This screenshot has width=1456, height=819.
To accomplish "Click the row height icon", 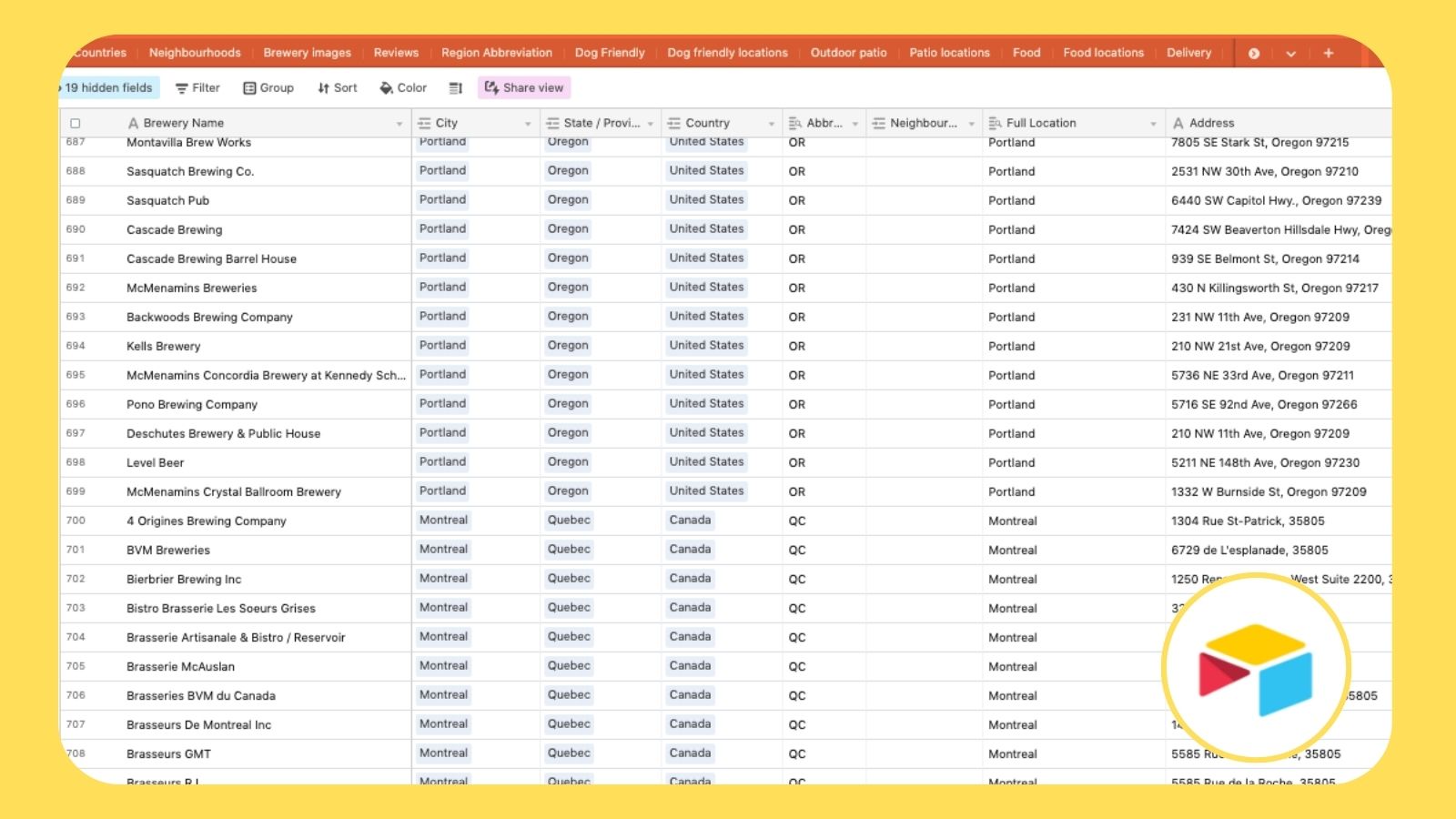I will [x=456, y=88].
